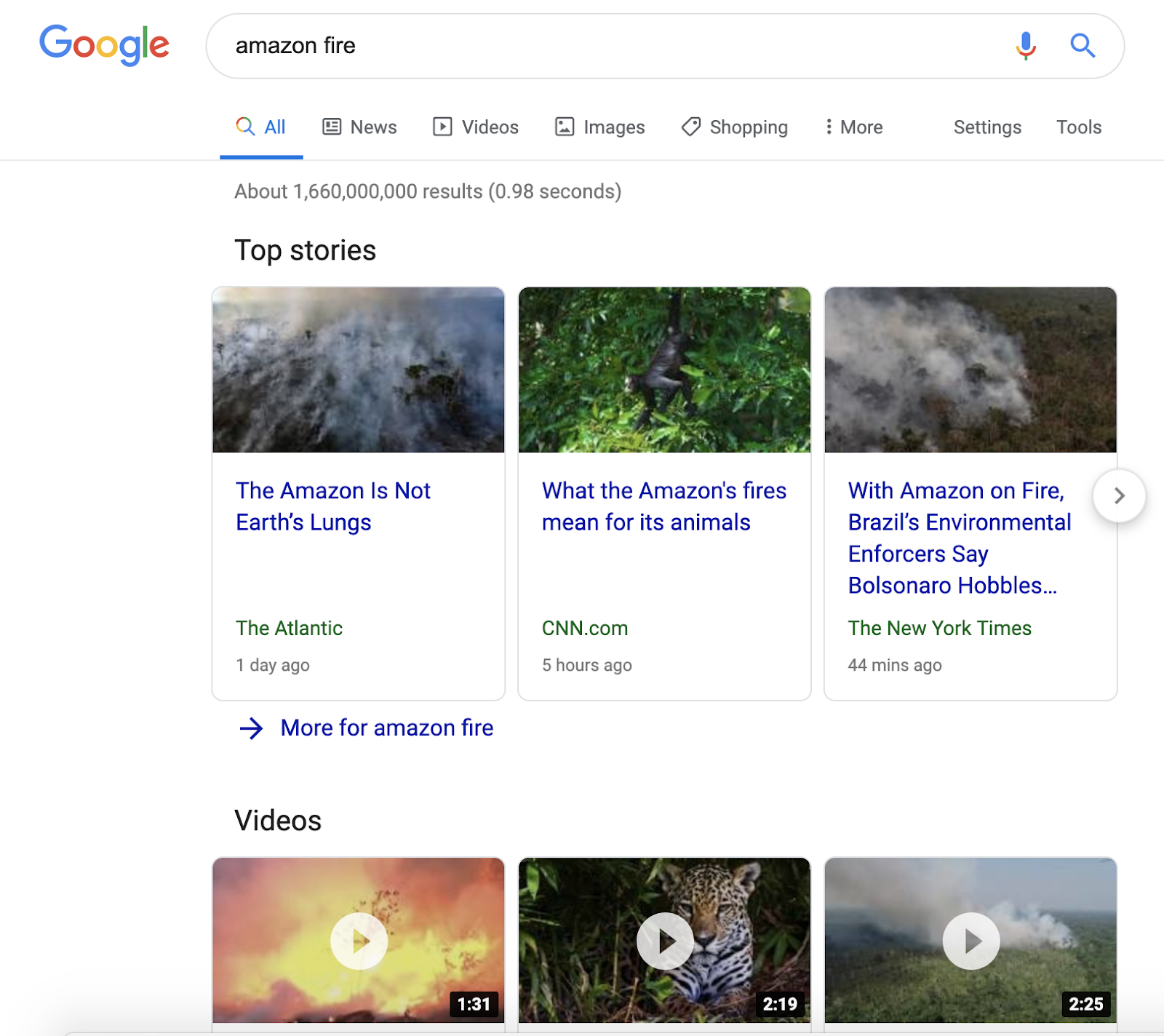Viewport: 1164px width, 1036px height.
Task: Open the monkey thumbnail of the CNN story
Action: pyautogui.click(x=665, y=370)
